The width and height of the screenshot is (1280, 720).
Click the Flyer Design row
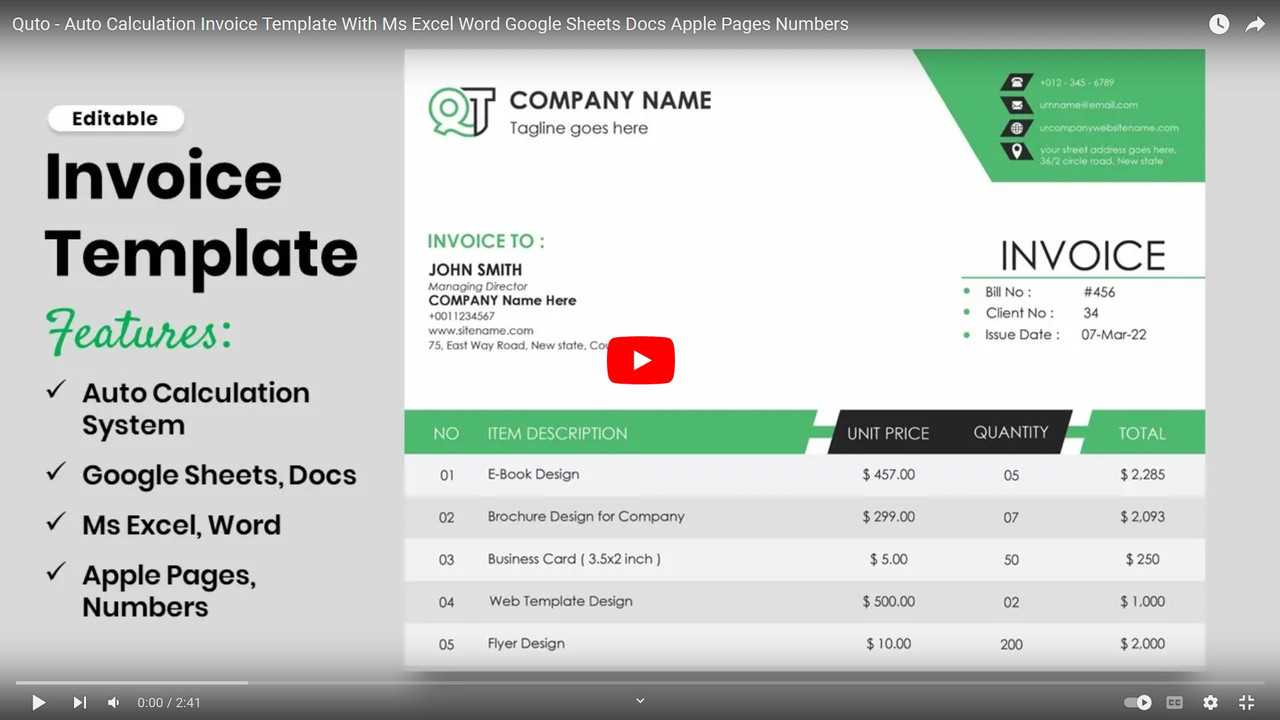pyautogui.click(x=805, y=644)
